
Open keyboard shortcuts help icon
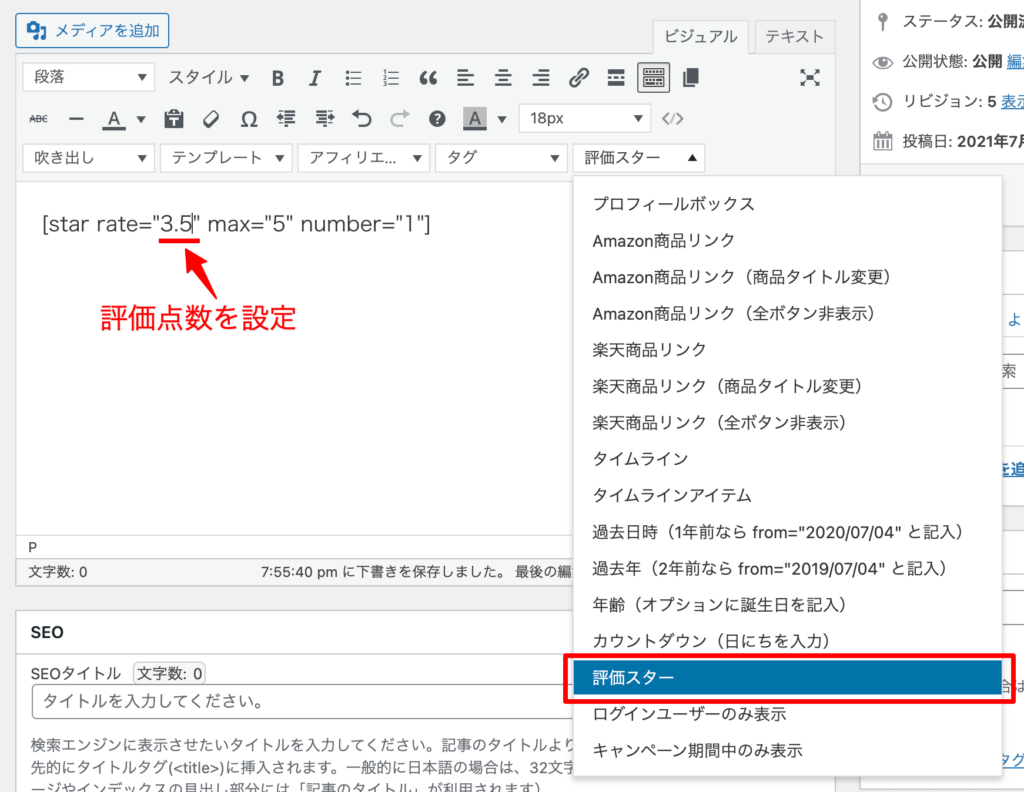[437, 119]
